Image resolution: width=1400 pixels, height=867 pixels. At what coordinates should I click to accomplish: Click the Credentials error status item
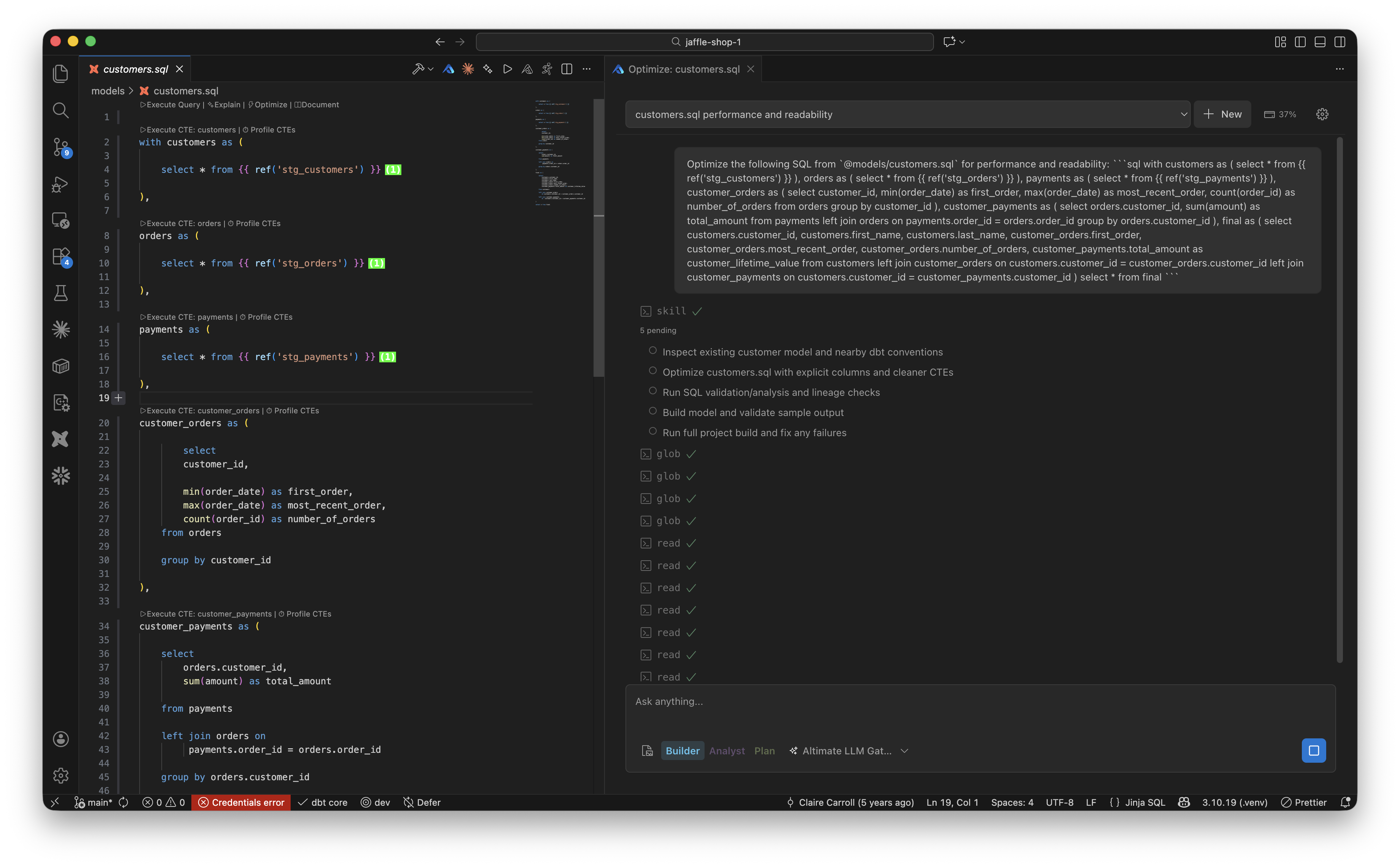(241, 802)
